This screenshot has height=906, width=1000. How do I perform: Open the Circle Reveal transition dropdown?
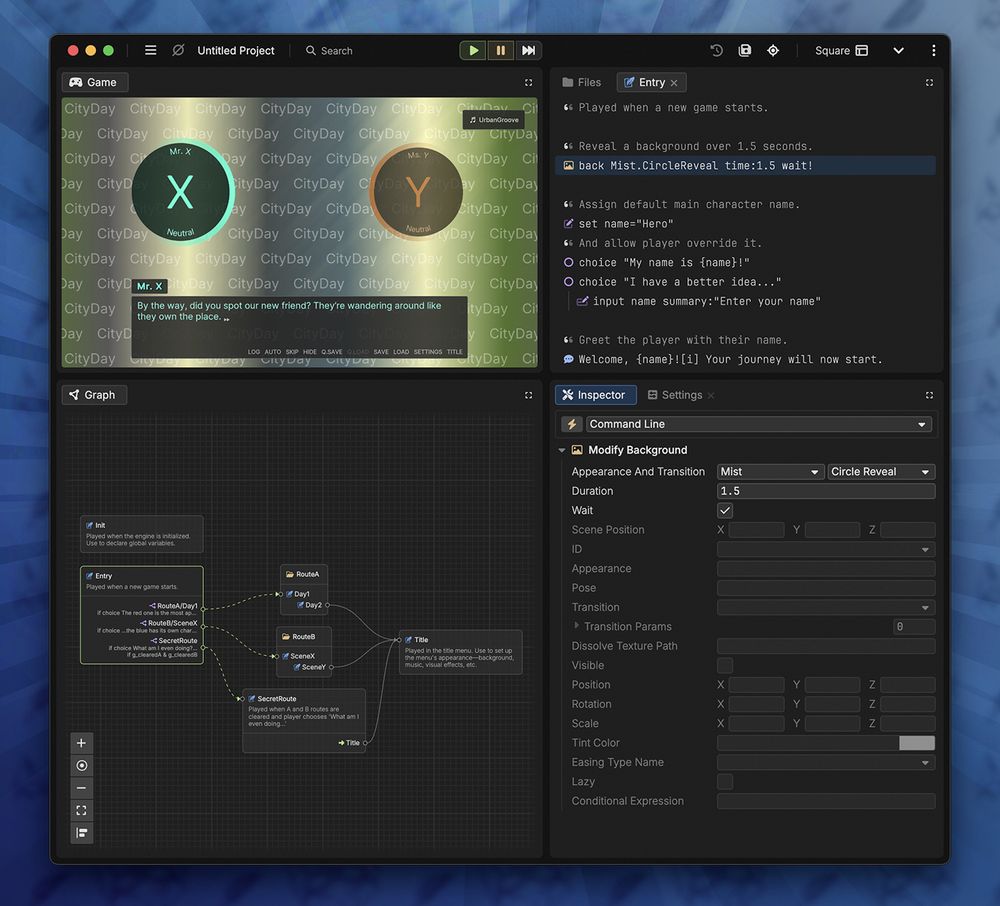click(881, 472)
